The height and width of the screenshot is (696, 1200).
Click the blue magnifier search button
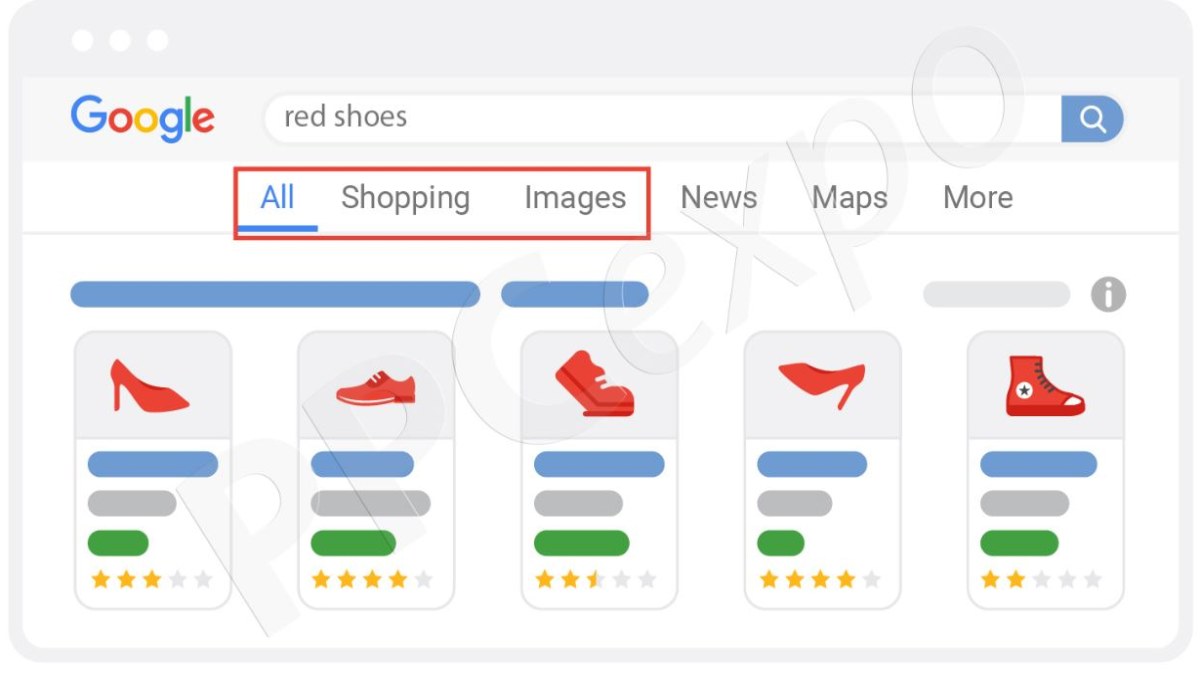pos(1092,120)
